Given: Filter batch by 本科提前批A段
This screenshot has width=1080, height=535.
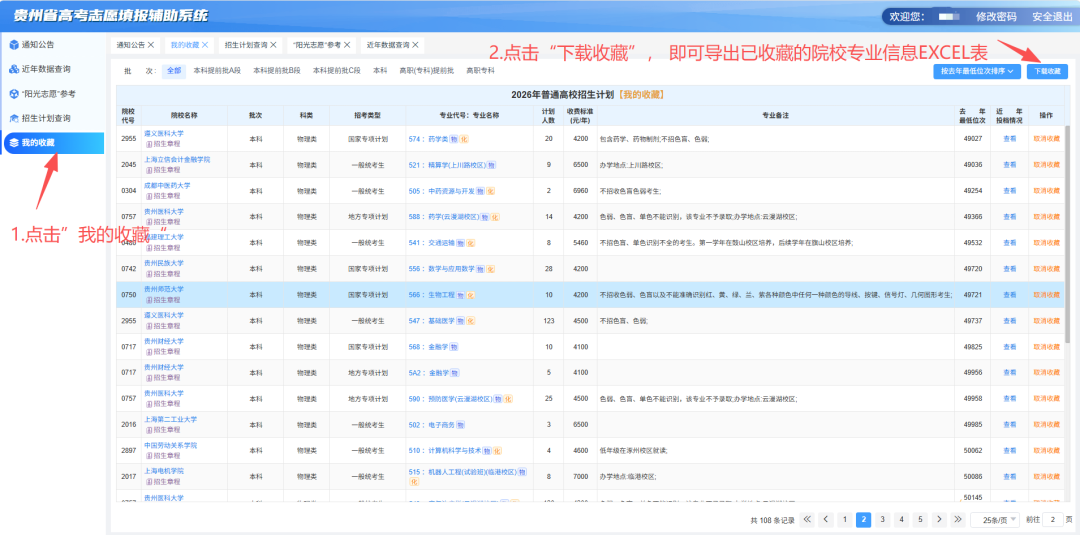Looking at the screenshot, I should (217, 71).
